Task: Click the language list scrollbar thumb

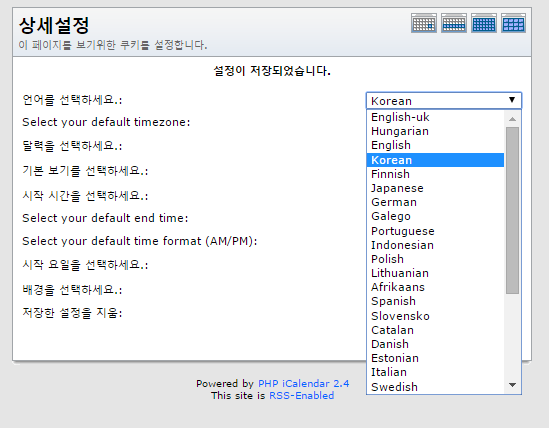Action: [x=512, y=210]
